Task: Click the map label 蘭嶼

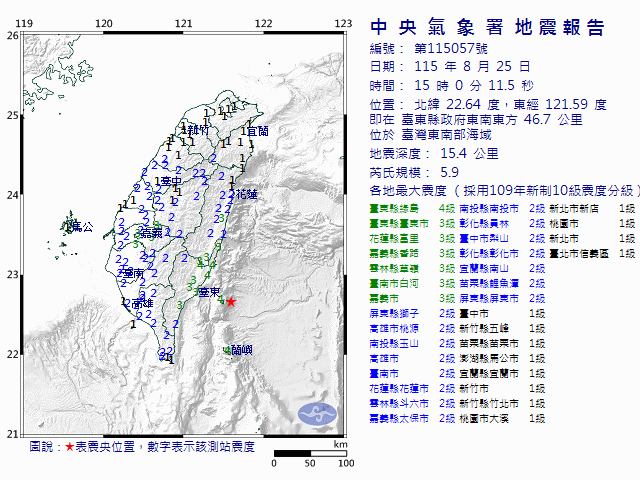Action: (x=242, y=350)
